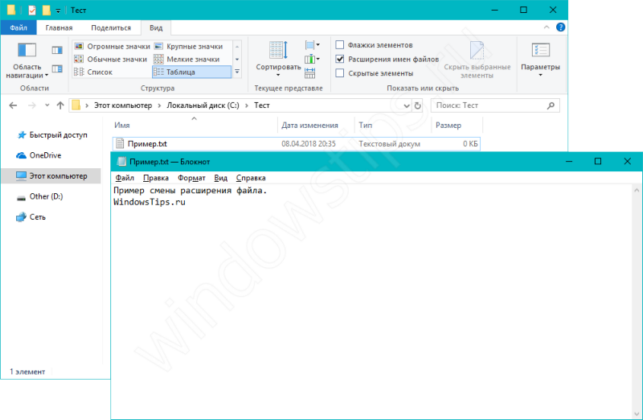Open Notepad Формат menu

click(x=191, y=178)
